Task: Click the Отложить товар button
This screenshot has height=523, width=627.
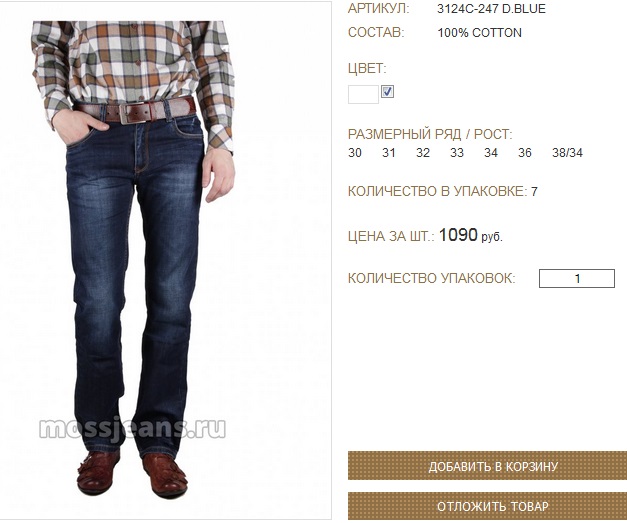Action: [487, 506]
